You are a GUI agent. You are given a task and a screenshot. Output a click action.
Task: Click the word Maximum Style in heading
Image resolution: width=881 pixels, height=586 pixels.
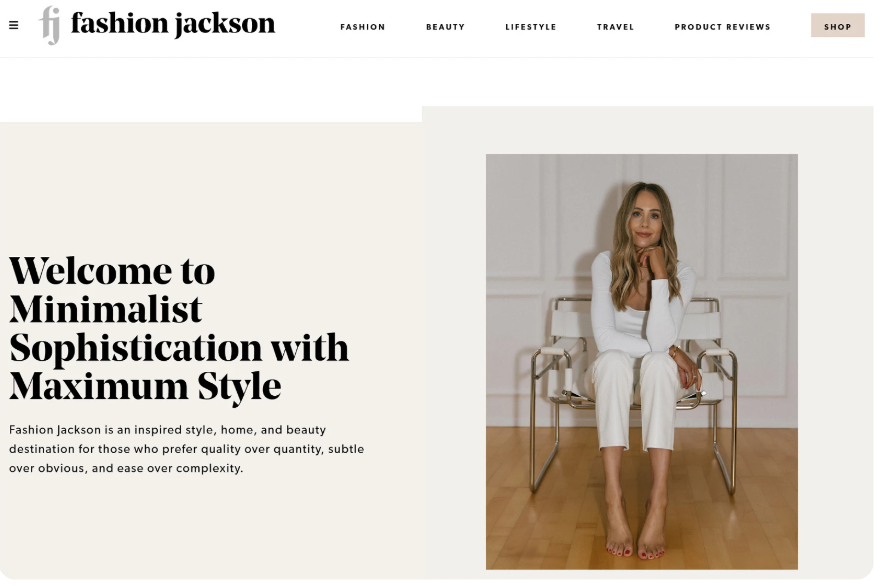coord(145,387)
